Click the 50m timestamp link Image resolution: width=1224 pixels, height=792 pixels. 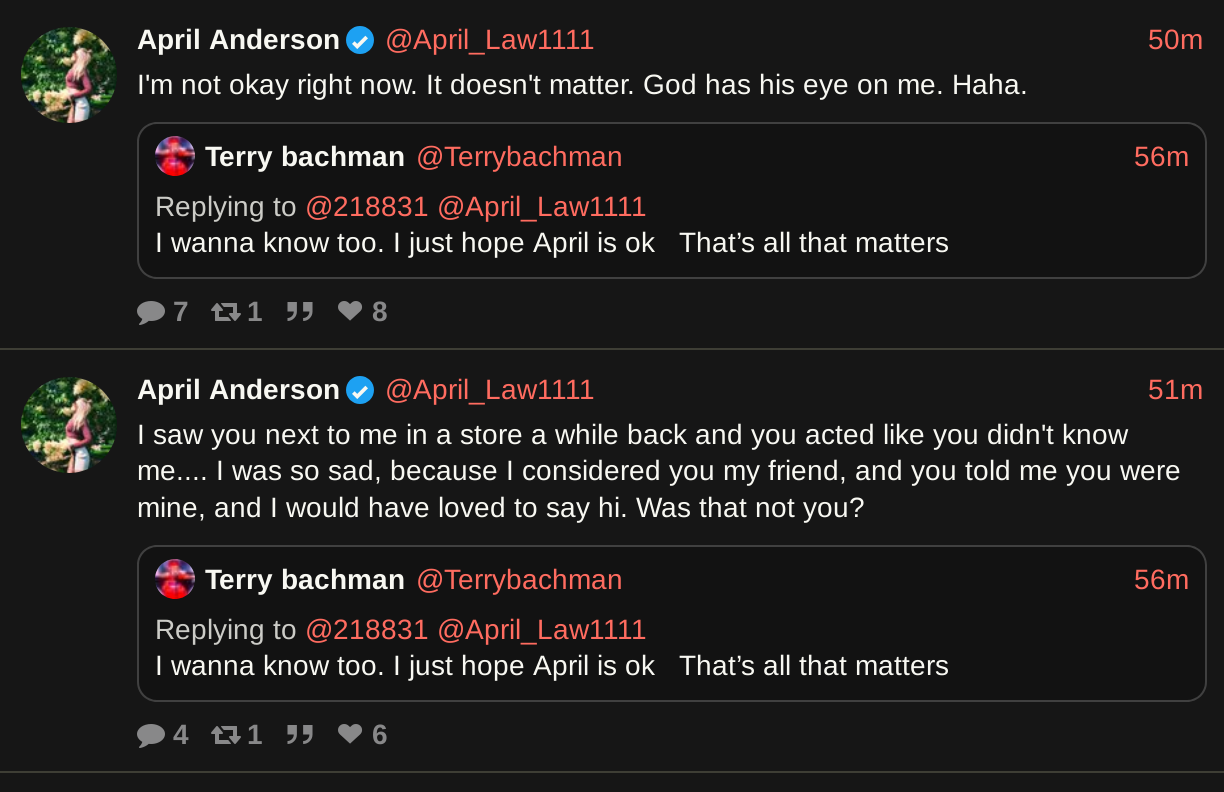coord(1175,40)
